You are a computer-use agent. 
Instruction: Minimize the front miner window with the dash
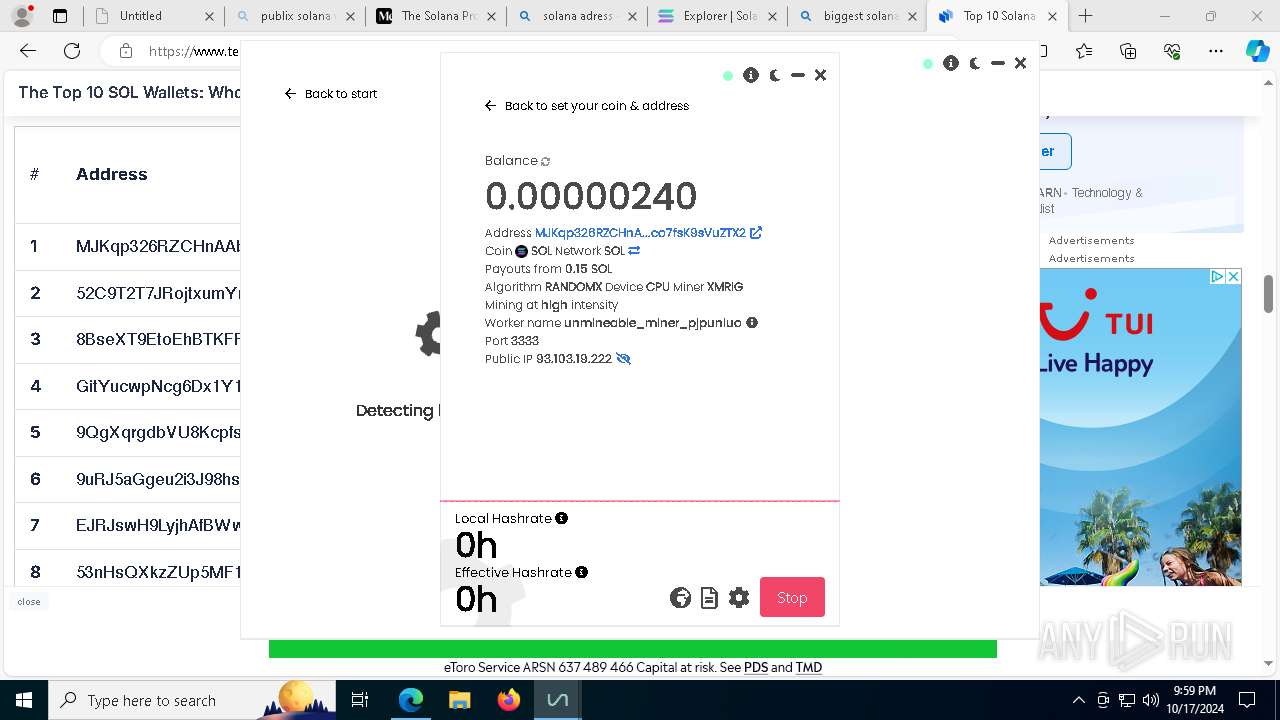(x=798, y=75)
